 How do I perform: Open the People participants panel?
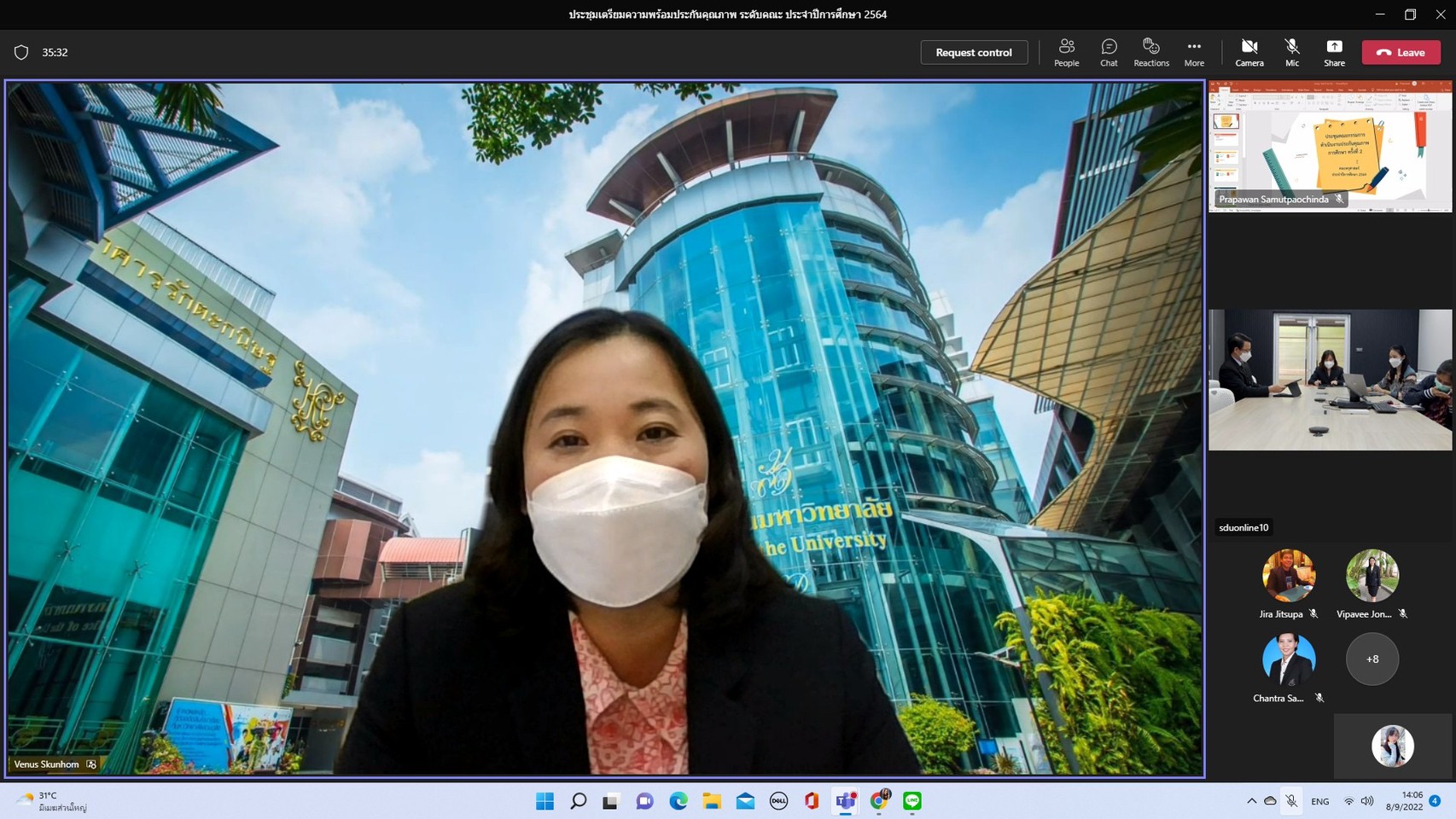(x=1066, y=52)
